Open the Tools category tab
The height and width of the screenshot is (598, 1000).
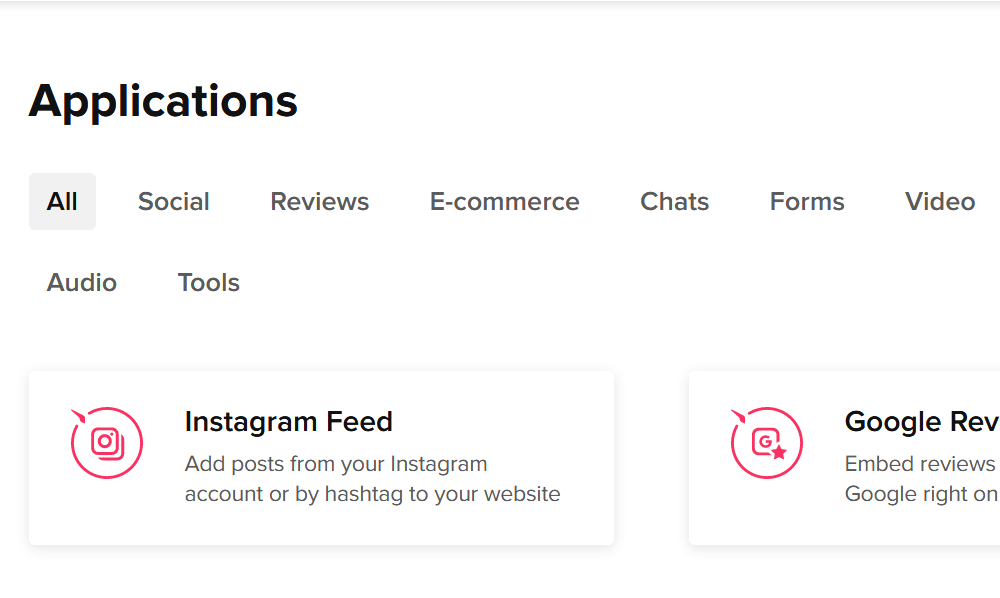pyautogui.click(x=209, y=283)
